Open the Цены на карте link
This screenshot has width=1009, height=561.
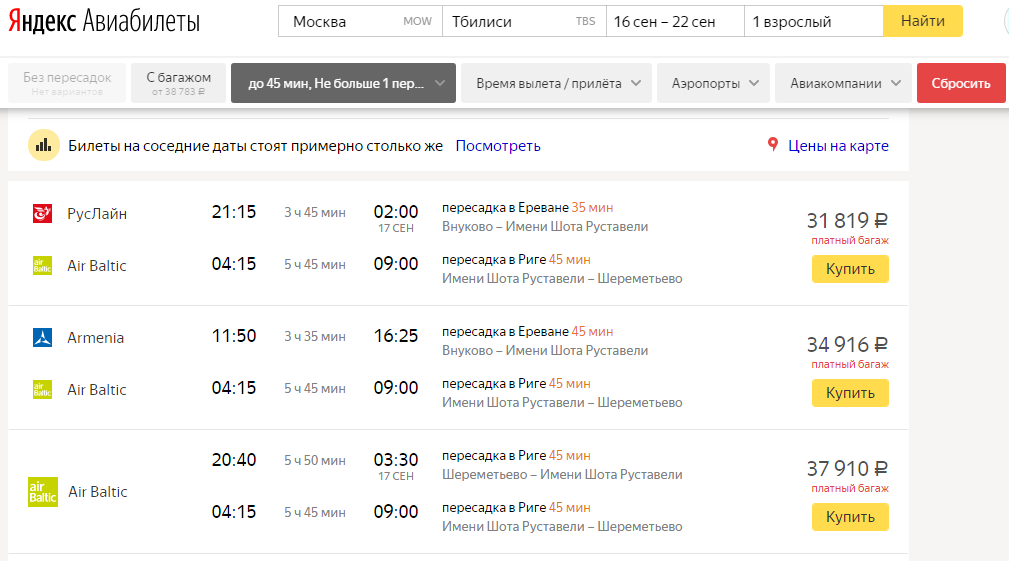coord(838,146)
